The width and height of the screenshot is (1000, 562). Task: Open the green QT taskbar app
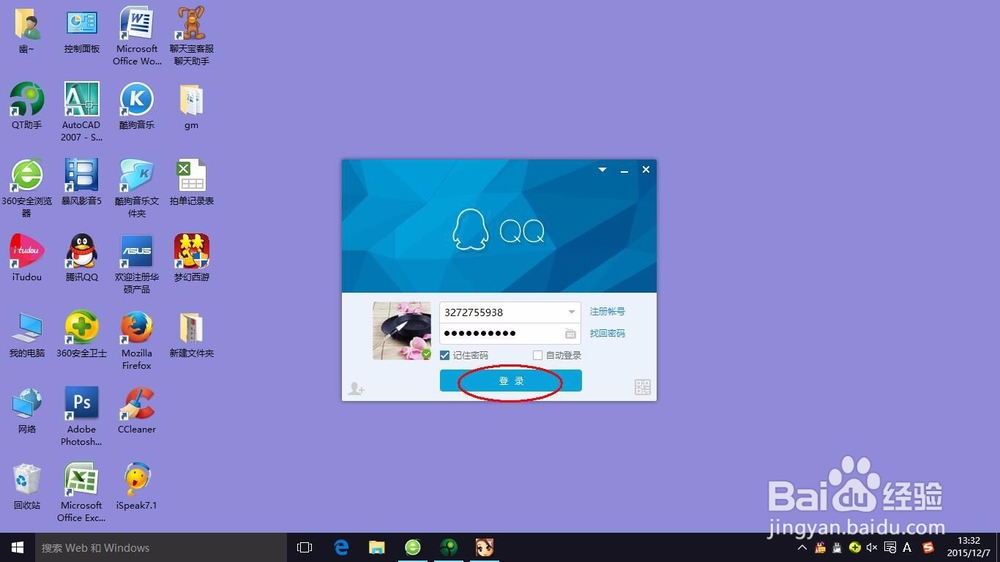pyautogui.click(x=449, y=547)
